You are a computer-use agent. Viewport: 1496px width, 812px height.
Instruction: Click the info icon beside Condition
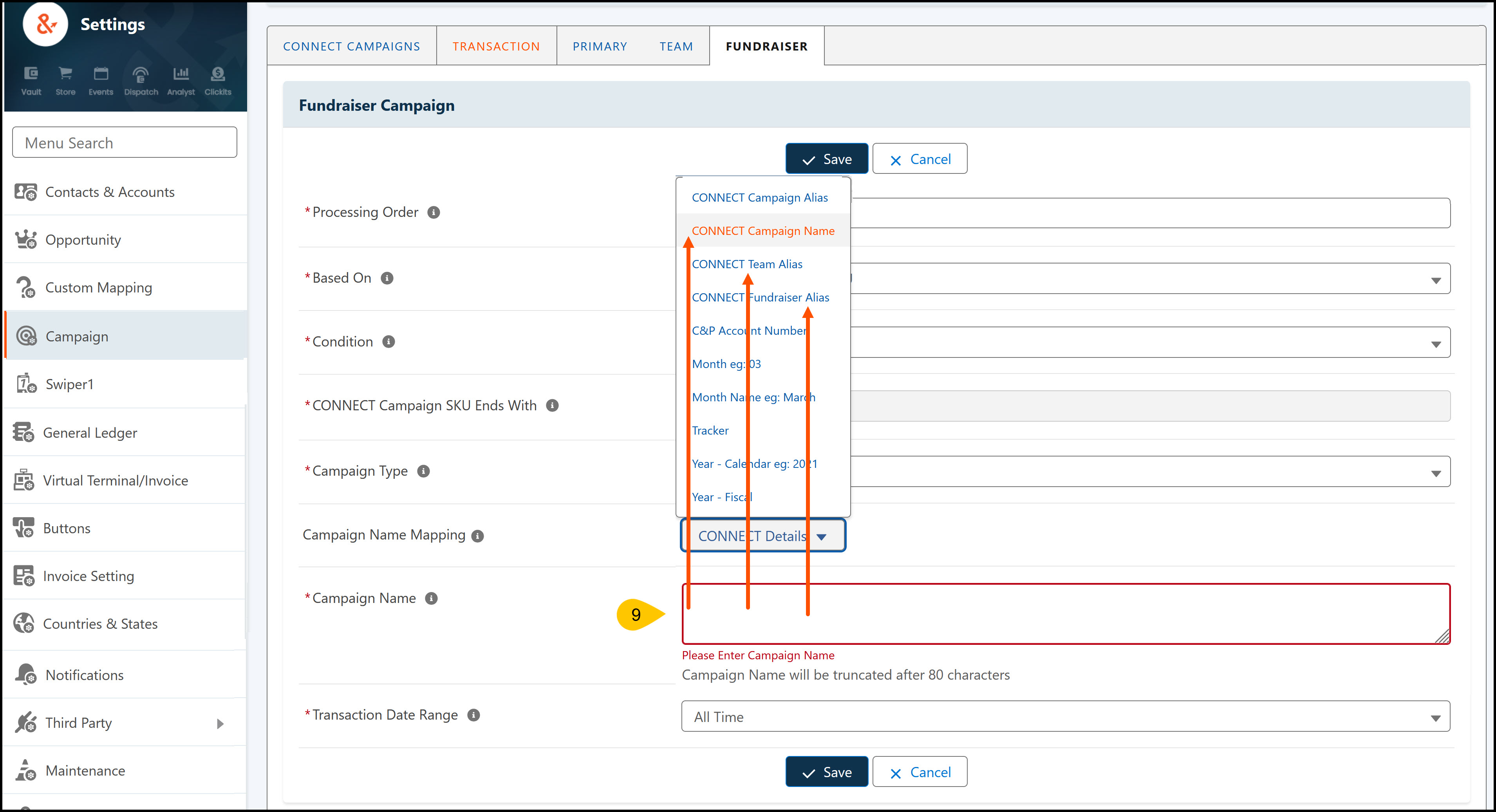click(388, 342)
